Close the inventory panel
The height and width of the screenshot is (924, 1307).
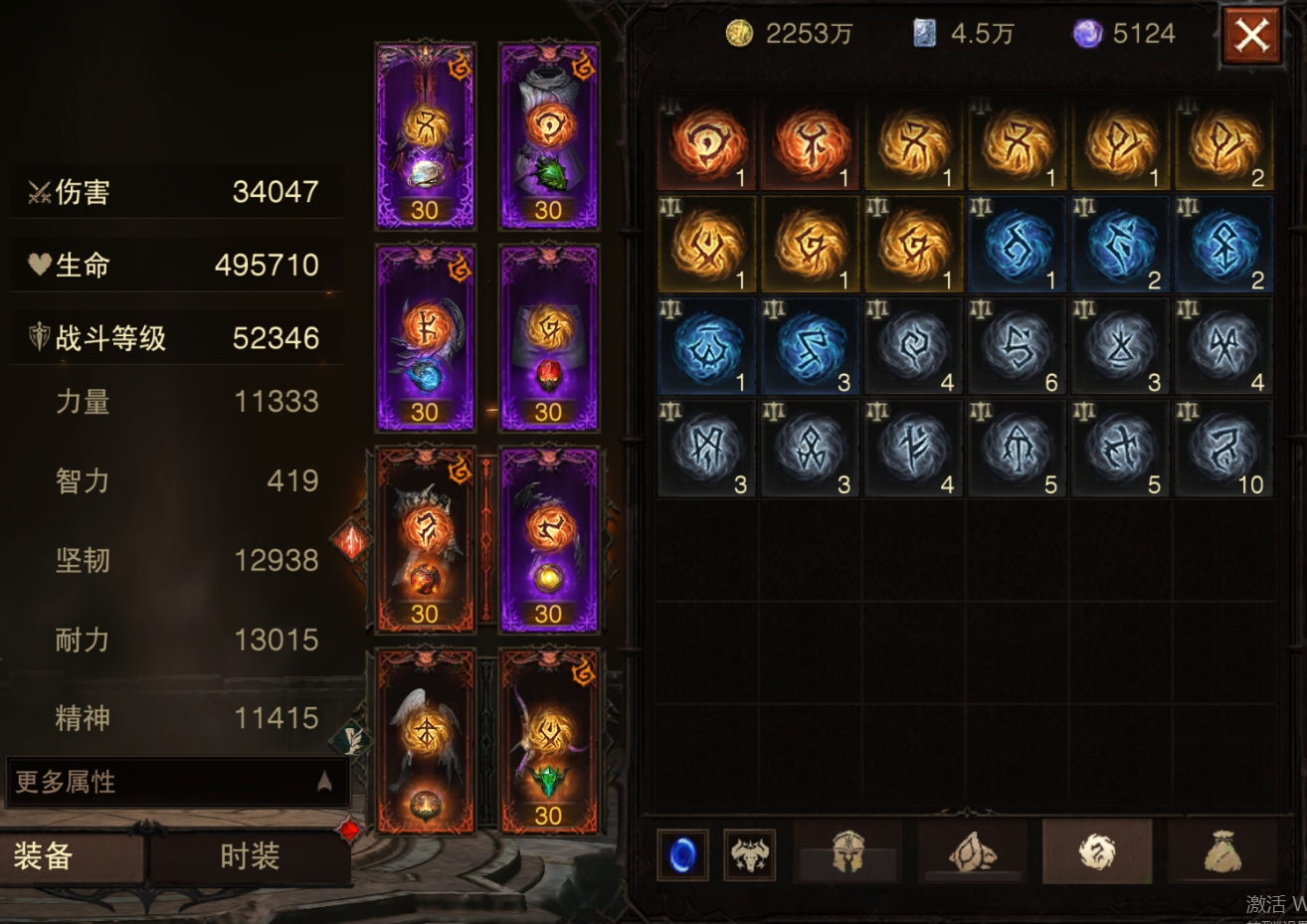[1251, 37]
